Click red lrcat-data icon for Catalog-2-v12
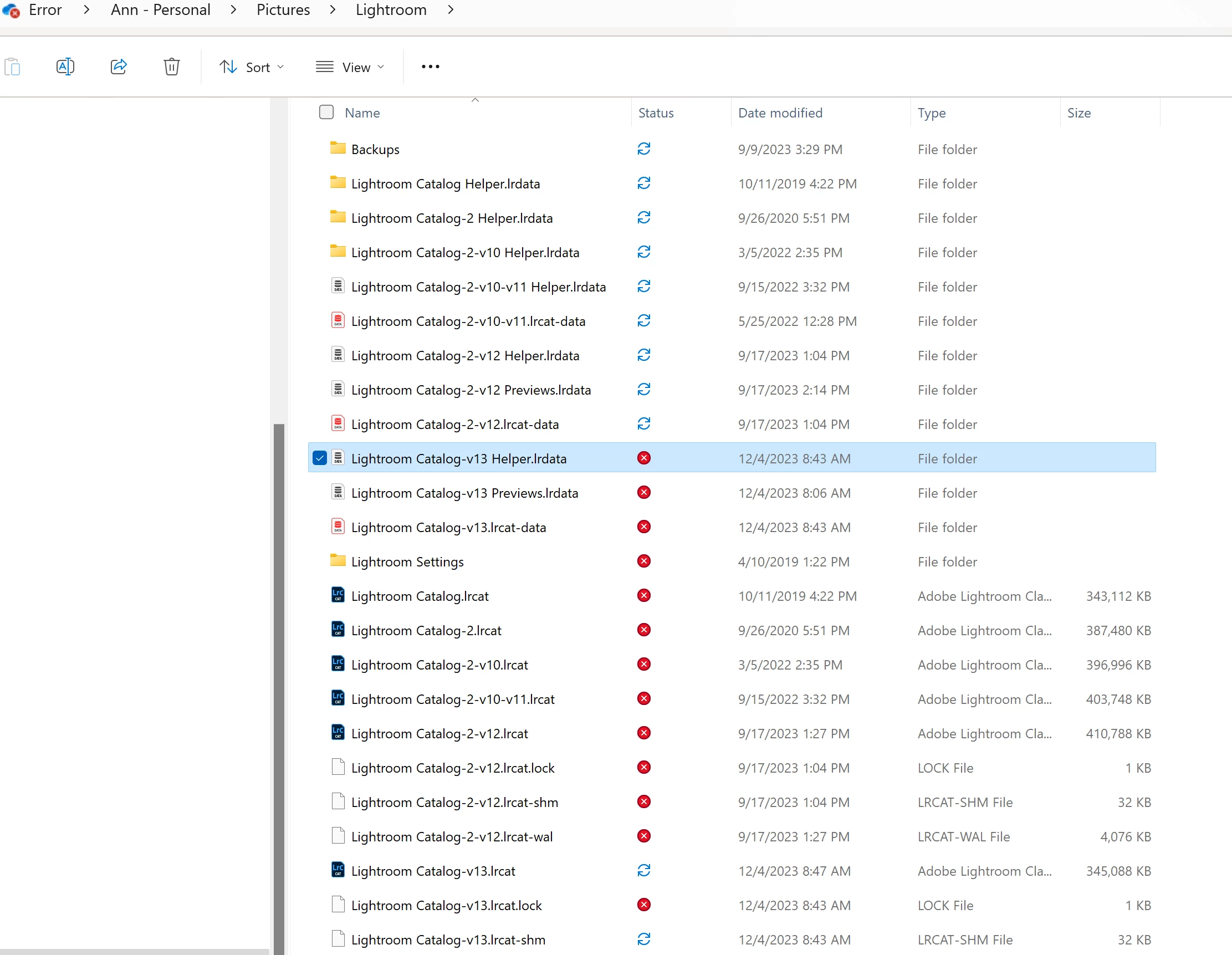This screenshot has height=955, width=1232. click(338, 423)
